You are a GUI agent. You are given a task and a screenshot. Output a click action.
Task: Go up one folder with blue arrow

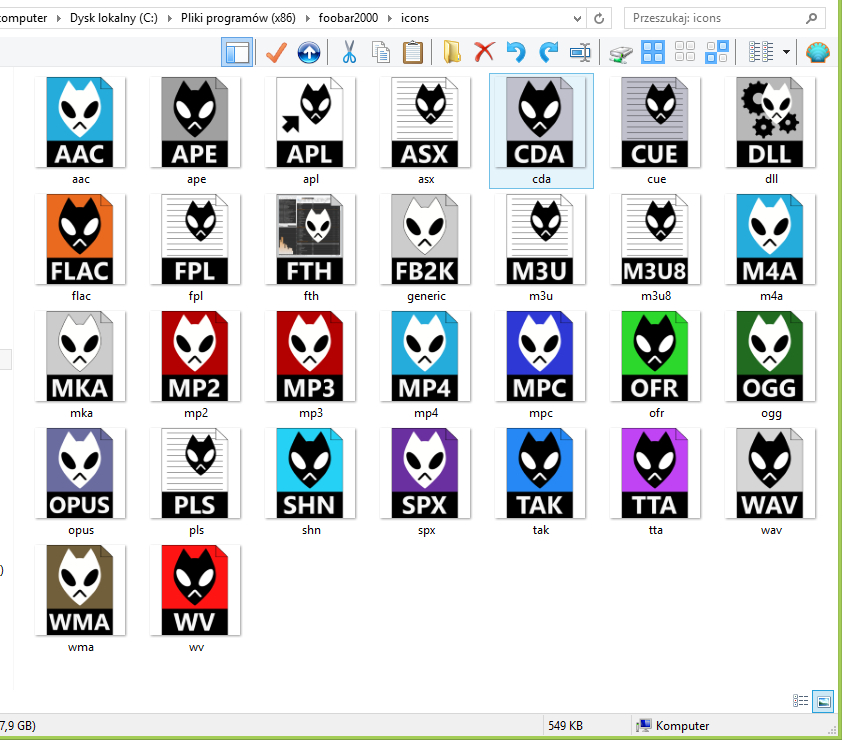[x=309, y=53]
